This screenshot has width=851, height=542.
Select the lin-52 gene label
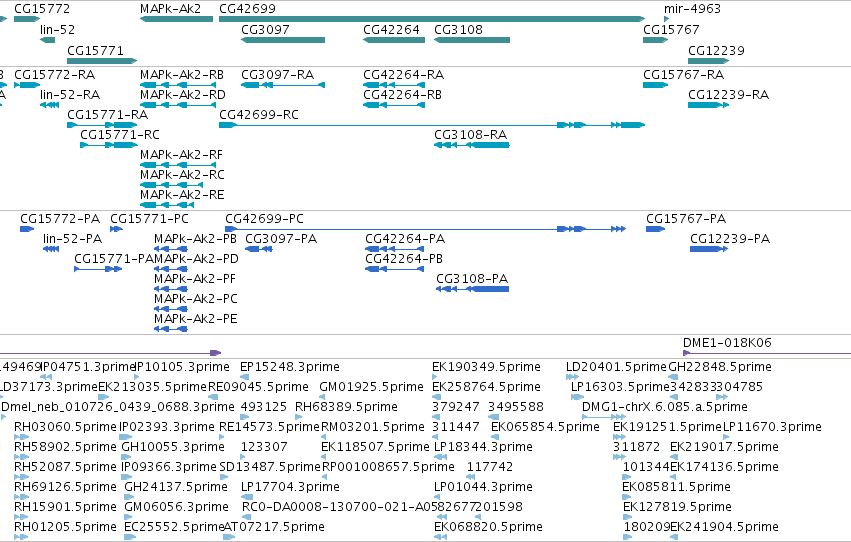tap(58, 30)
